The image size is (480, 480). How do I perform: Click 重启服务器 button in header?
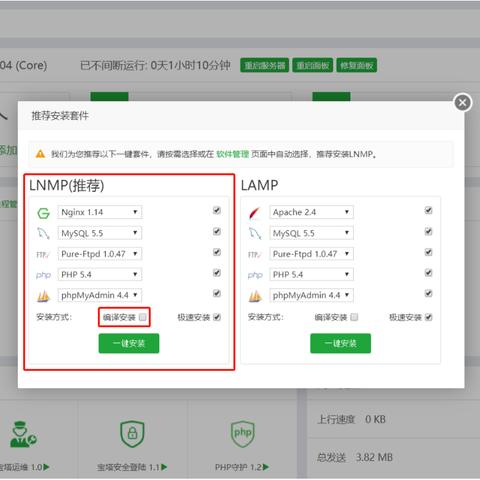[x=265, y=65]
